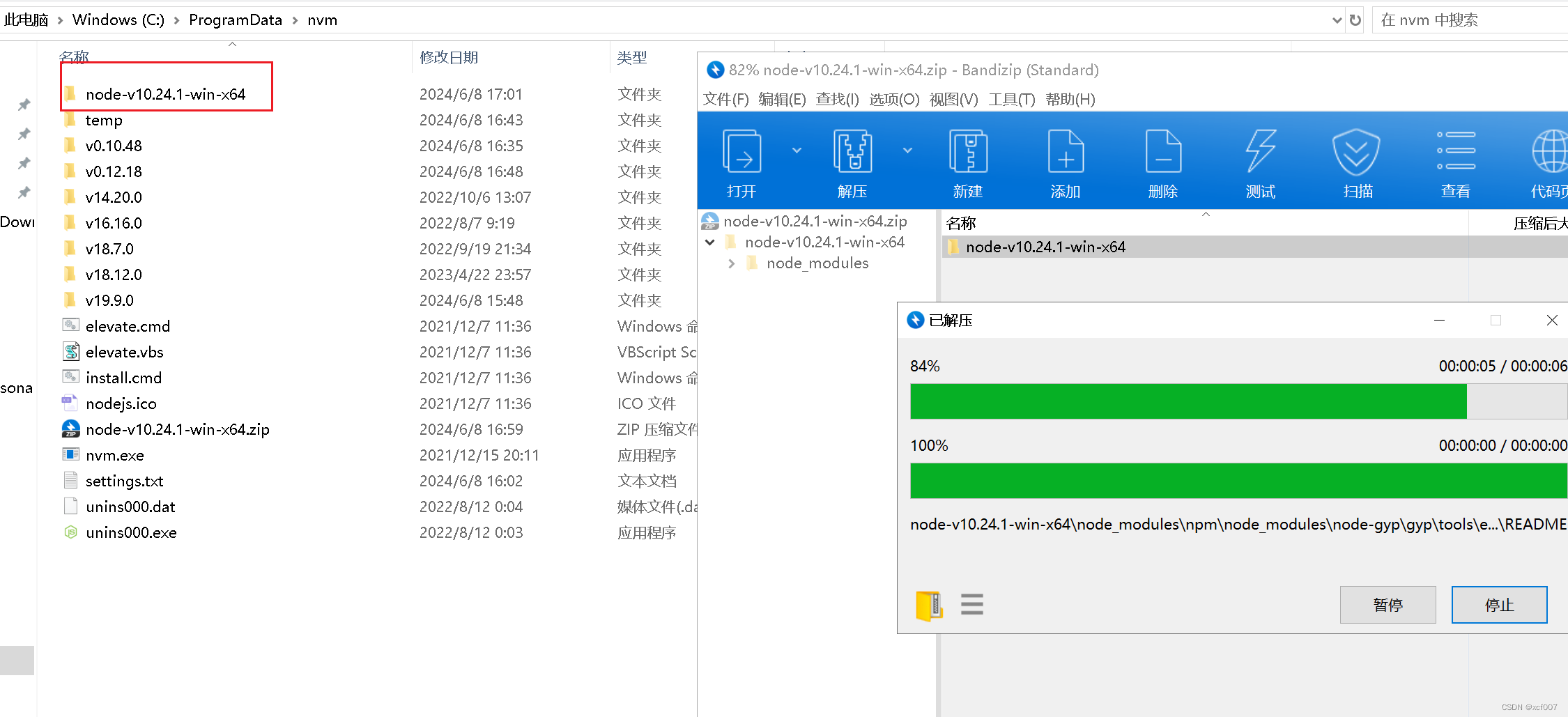The width and height of the screenshot is (1568, 717).
Task: Click the 新建 (New archive) icon
Action: [967, 162]
